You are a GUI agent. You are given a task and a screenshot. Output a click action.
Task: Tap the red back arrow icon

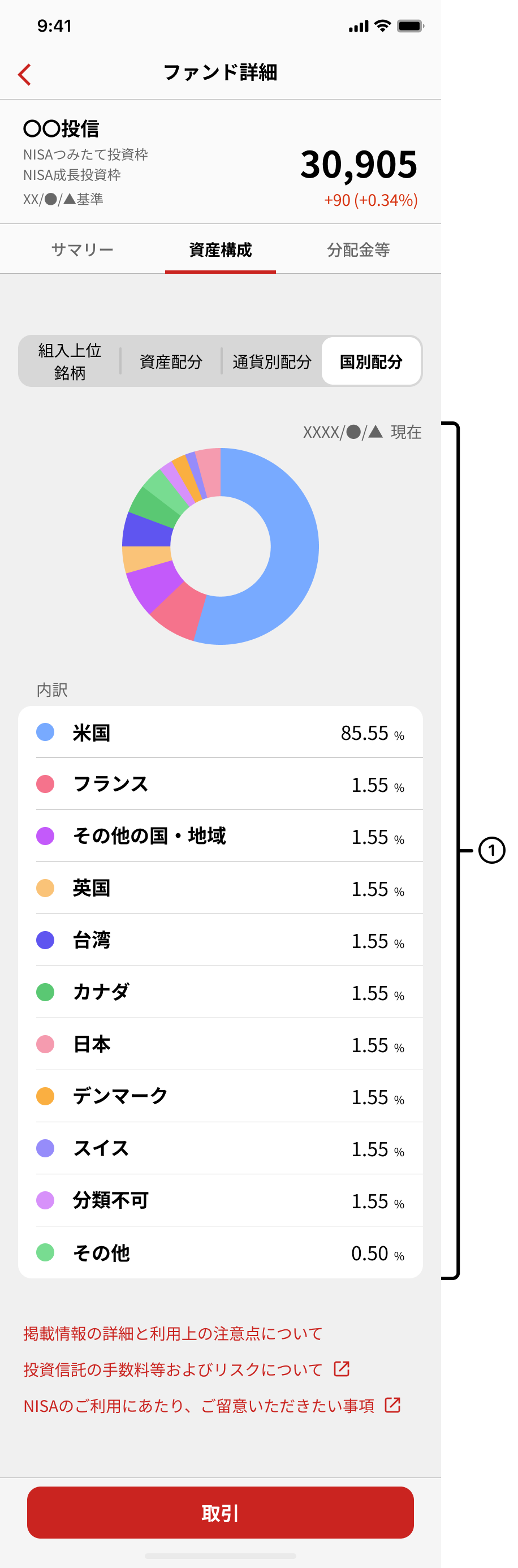pyautogui.click(x=24, y=74)
